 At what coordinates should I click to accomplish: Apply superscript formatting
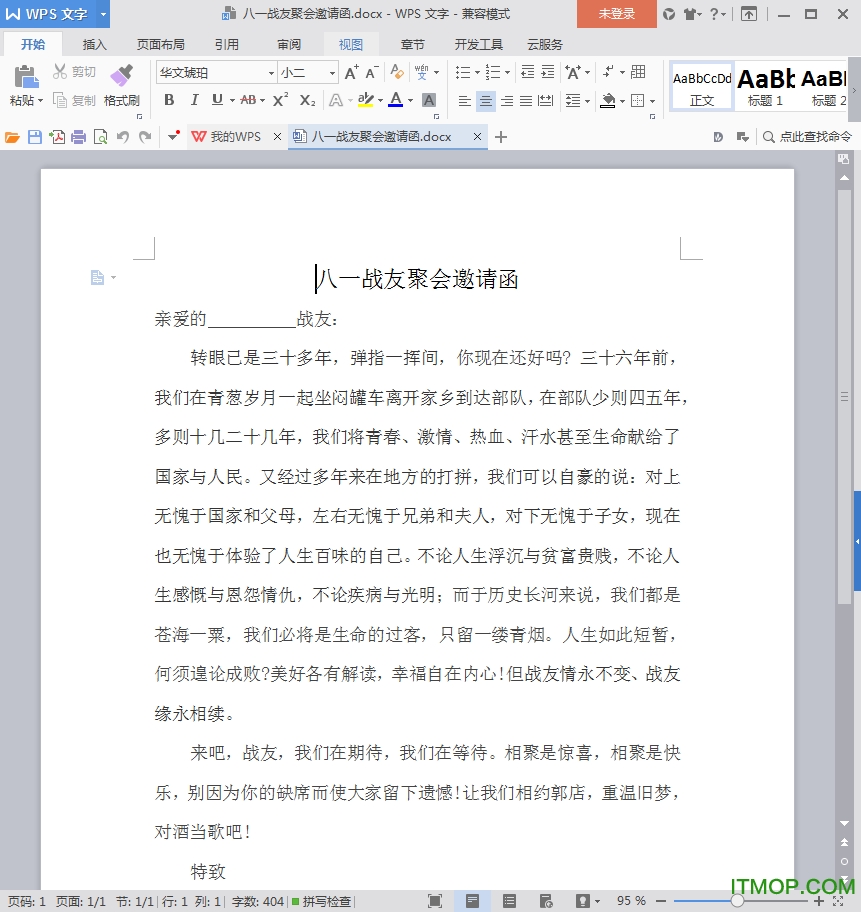pos(280,100)
